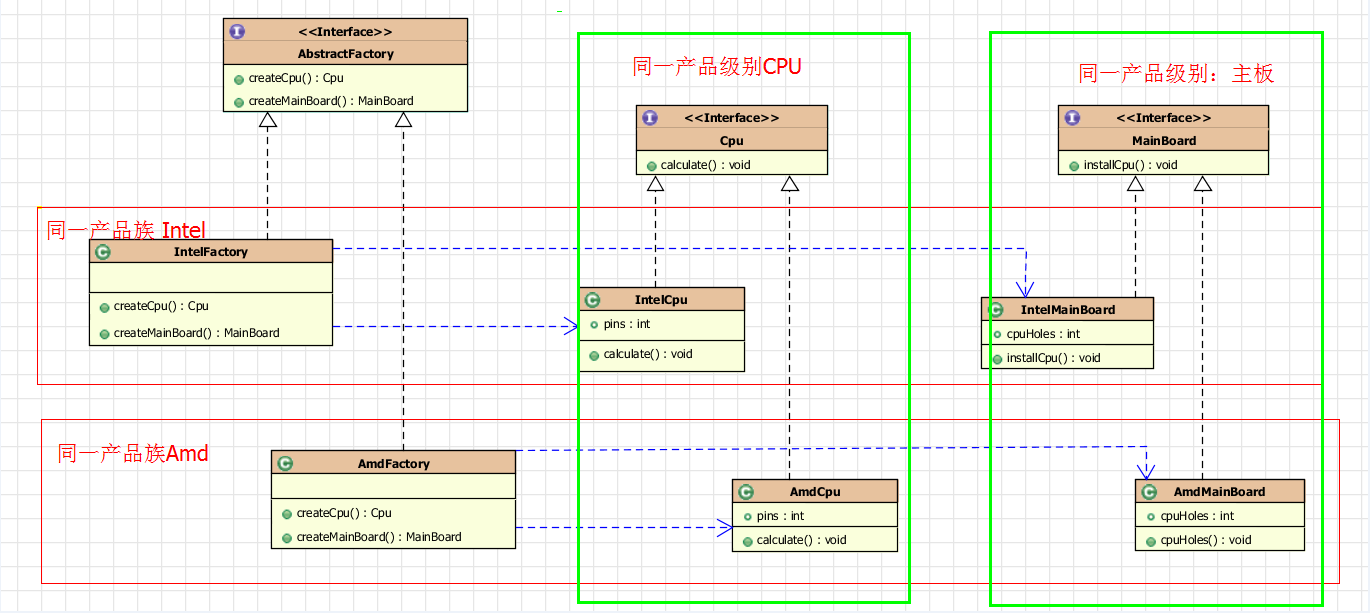Viewport: 1370px width, 613px height.
Task: Click the AmdFactory class icon
Action: point(285,464)
